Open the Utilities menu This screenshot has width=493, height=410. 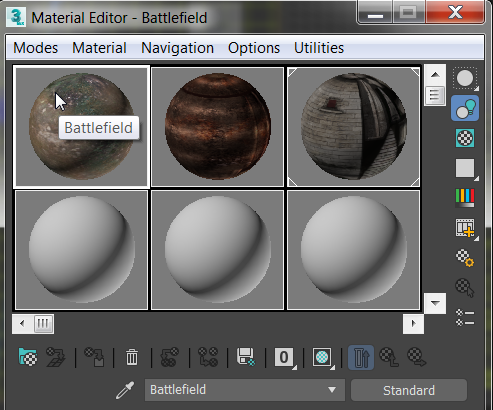[x=319, y=48]
